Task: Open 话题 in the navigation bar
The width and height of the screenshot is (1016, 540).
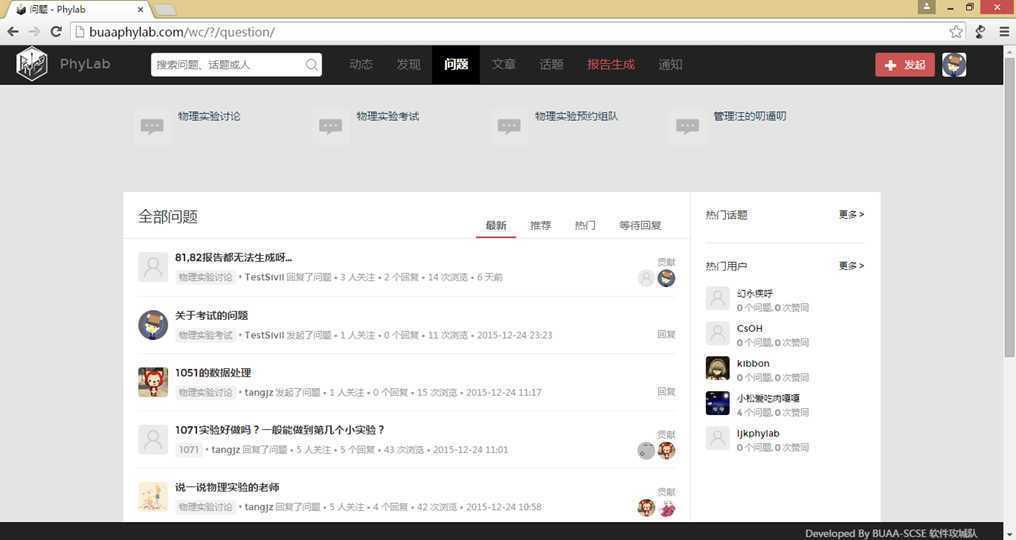Action: pyautogui.click(x=551, y=64)
